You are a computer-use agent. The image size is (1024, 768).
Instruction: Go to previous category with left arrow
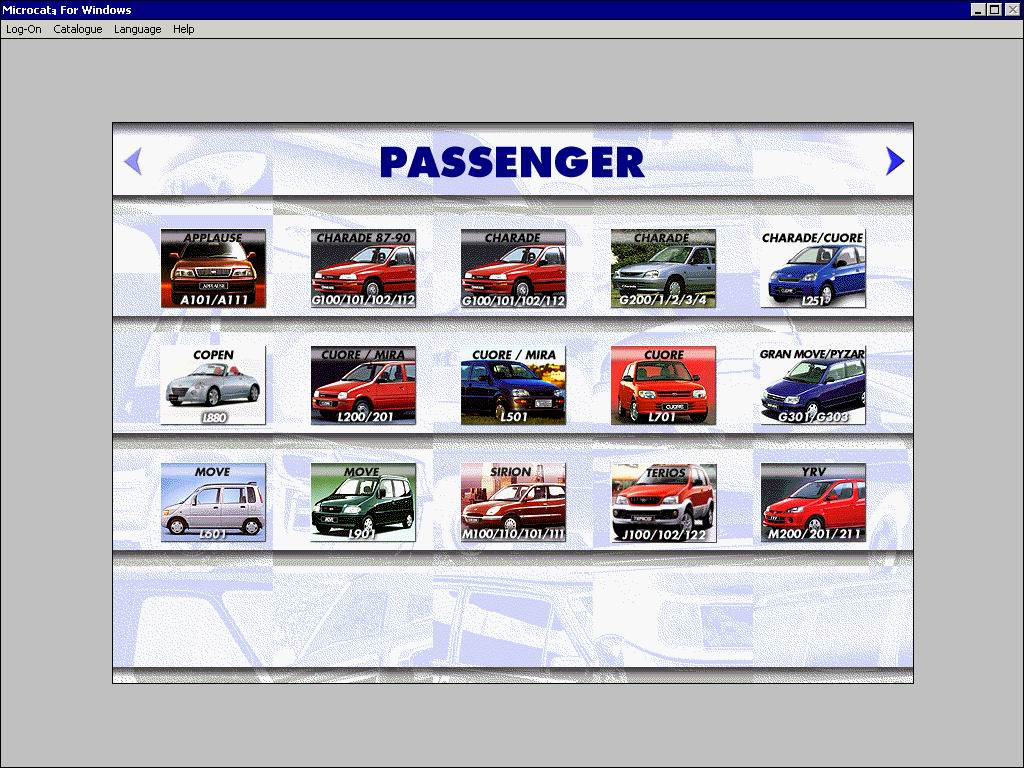(x=133, y=161)
